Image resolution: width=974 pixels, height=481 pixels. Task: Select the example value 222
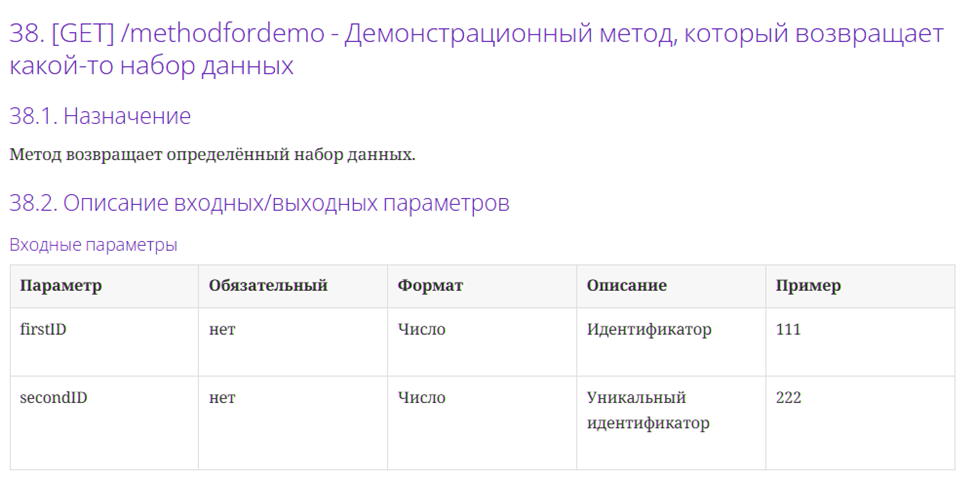point(788,398)
